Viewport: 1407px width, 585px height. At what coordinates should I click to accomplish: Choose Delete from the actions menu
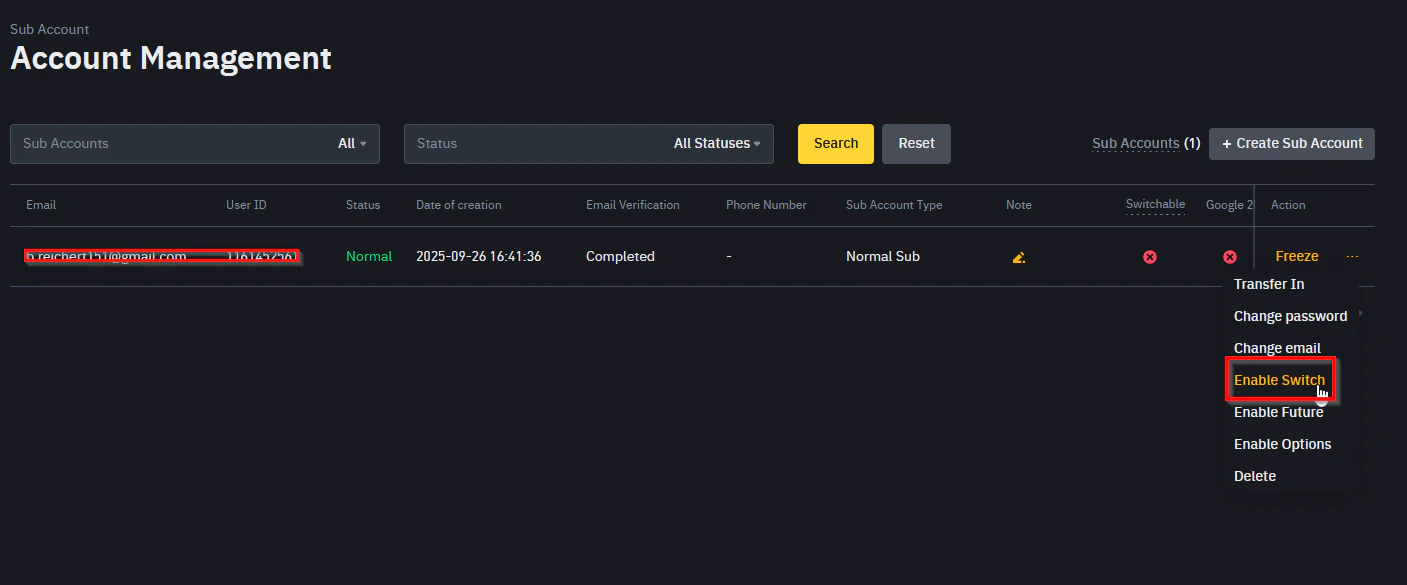tap(1255, 476)
